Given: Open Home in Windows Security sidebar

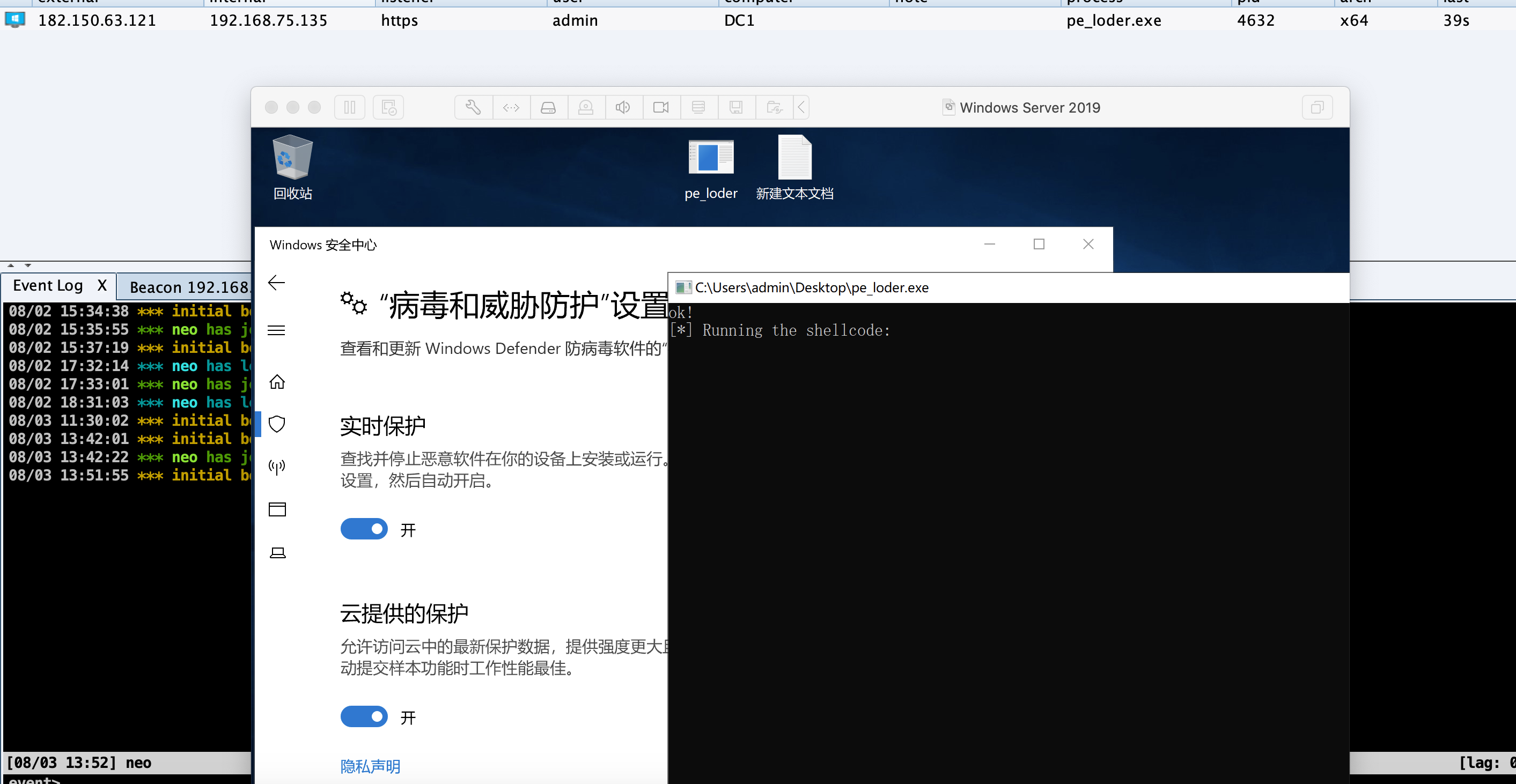Looking at the screenshot, I should tap(277, 382).
